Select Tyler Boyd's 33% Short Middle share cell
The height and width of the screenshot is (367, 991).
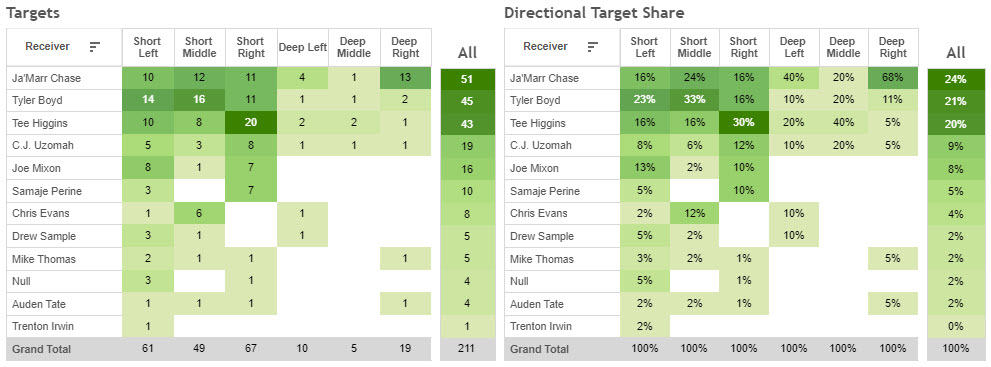tap(695, 100)
